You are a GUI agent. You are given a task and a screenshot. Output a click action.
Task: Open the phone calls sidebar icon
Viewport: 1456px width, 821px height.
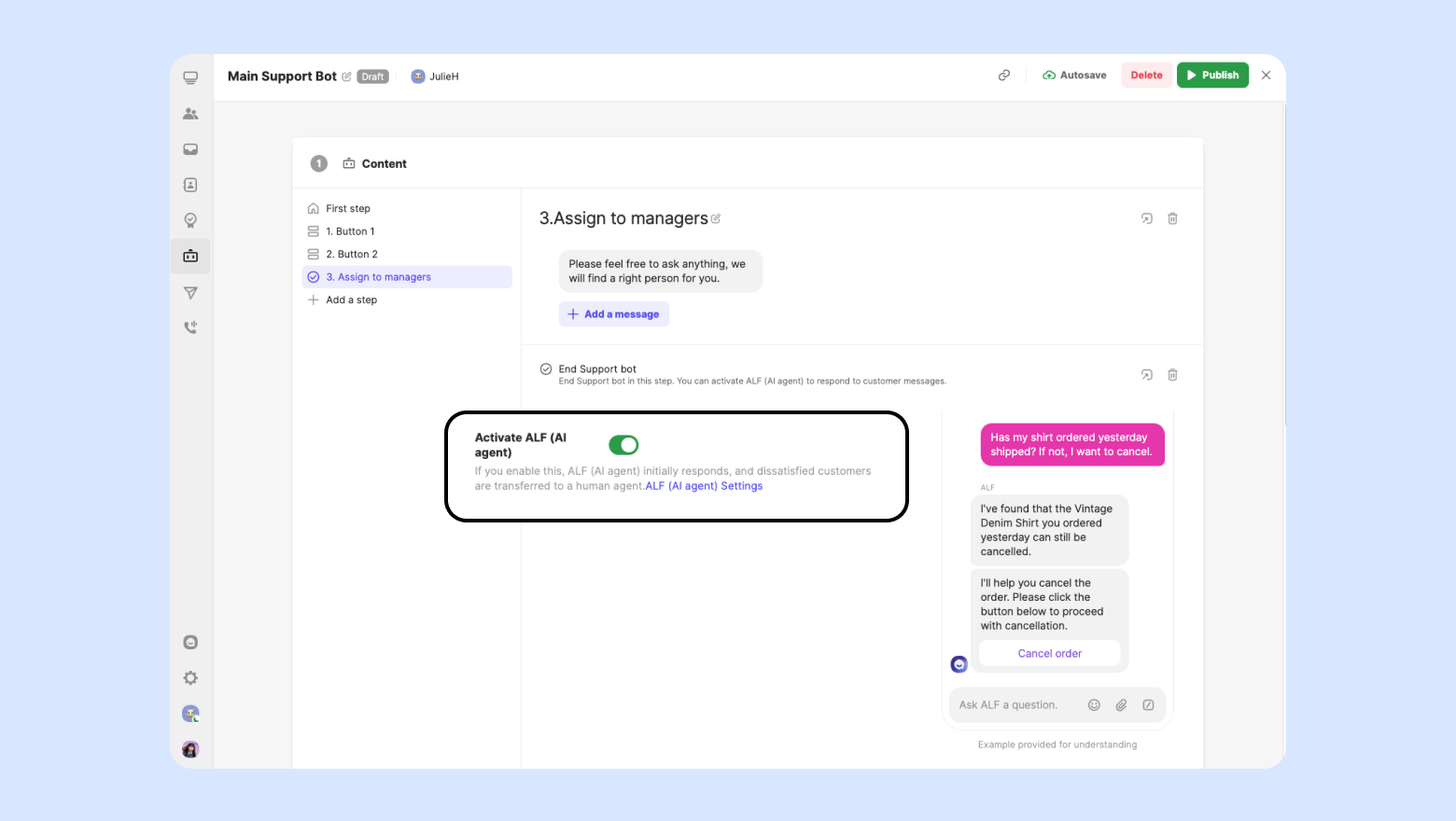[x=190, y=327]
